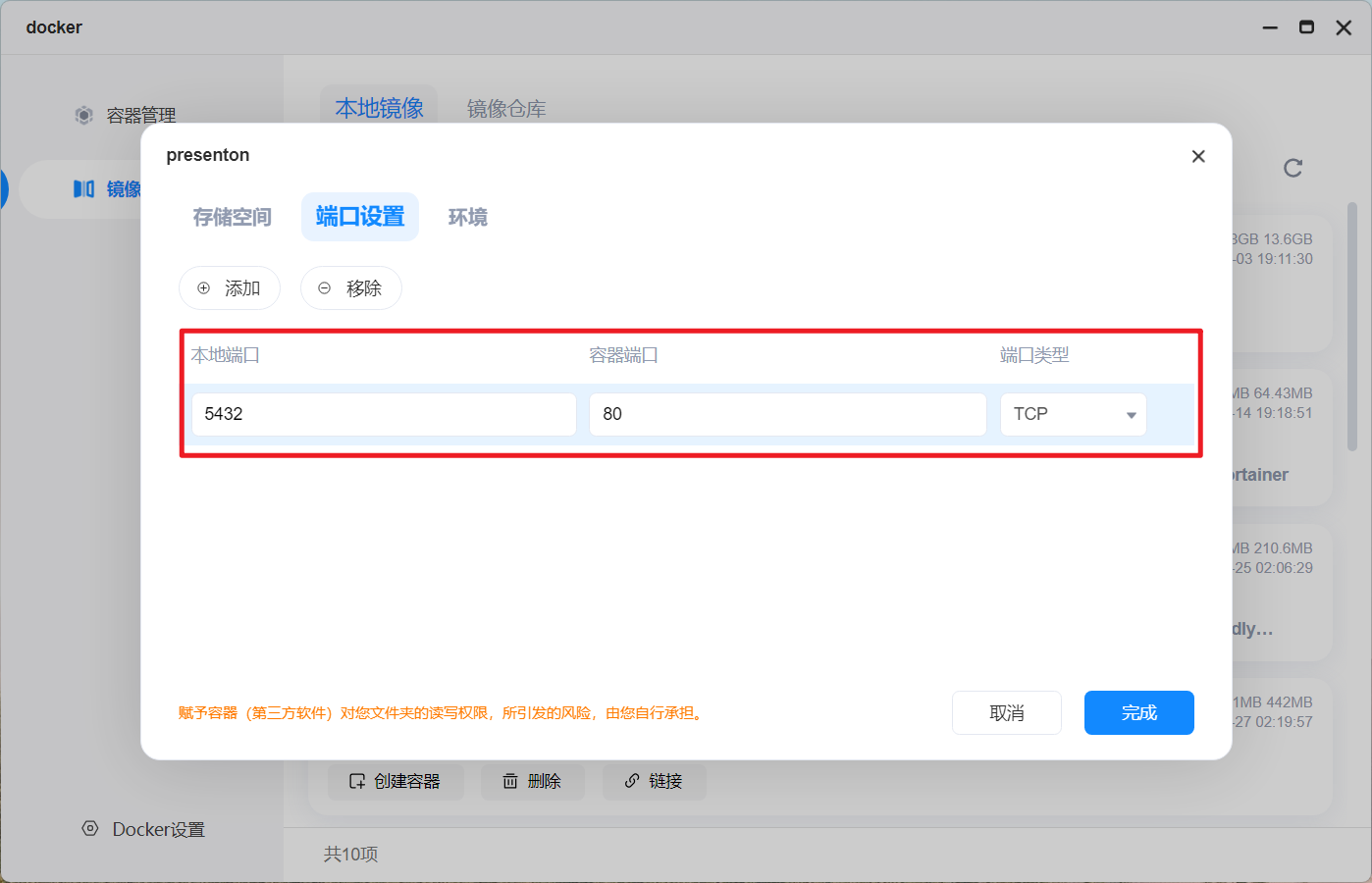Viewport: 1372px width, 883px height.
Task: Click the vertical scrollbar of the image list
Action: point(1352,327)
